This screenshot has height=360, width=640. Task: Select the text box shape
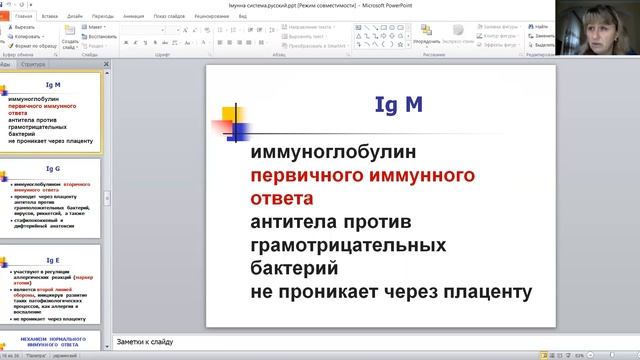pyautogui.click(x=358, y=28)
